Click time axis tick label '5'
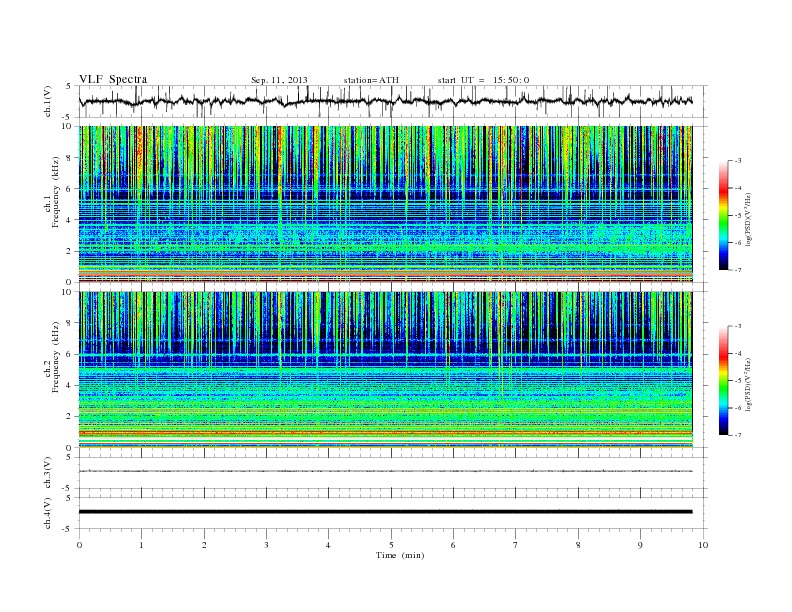 point(391,545)
